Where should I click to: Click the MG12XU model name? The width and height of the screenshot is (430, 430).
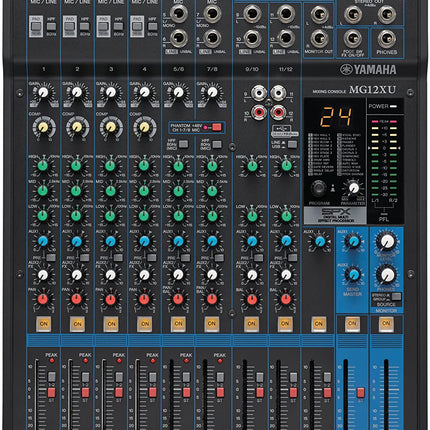click(x=372, y=90)
